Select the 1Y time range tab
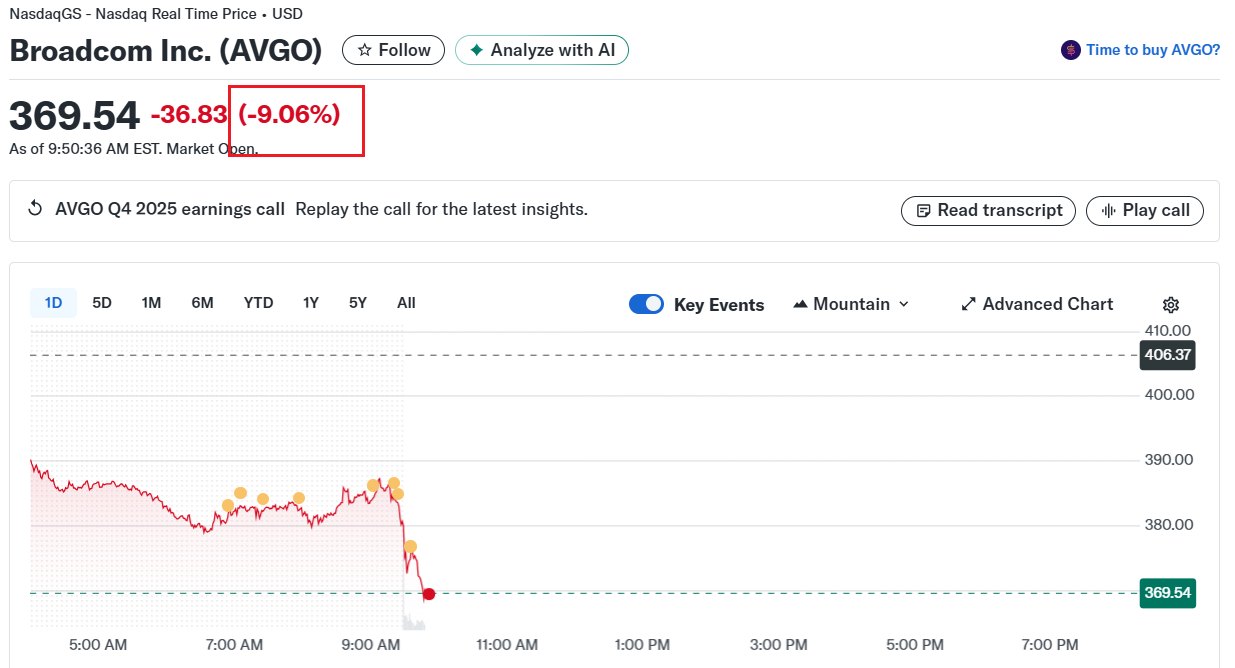1235x668 pixels. tap(311, 303)
